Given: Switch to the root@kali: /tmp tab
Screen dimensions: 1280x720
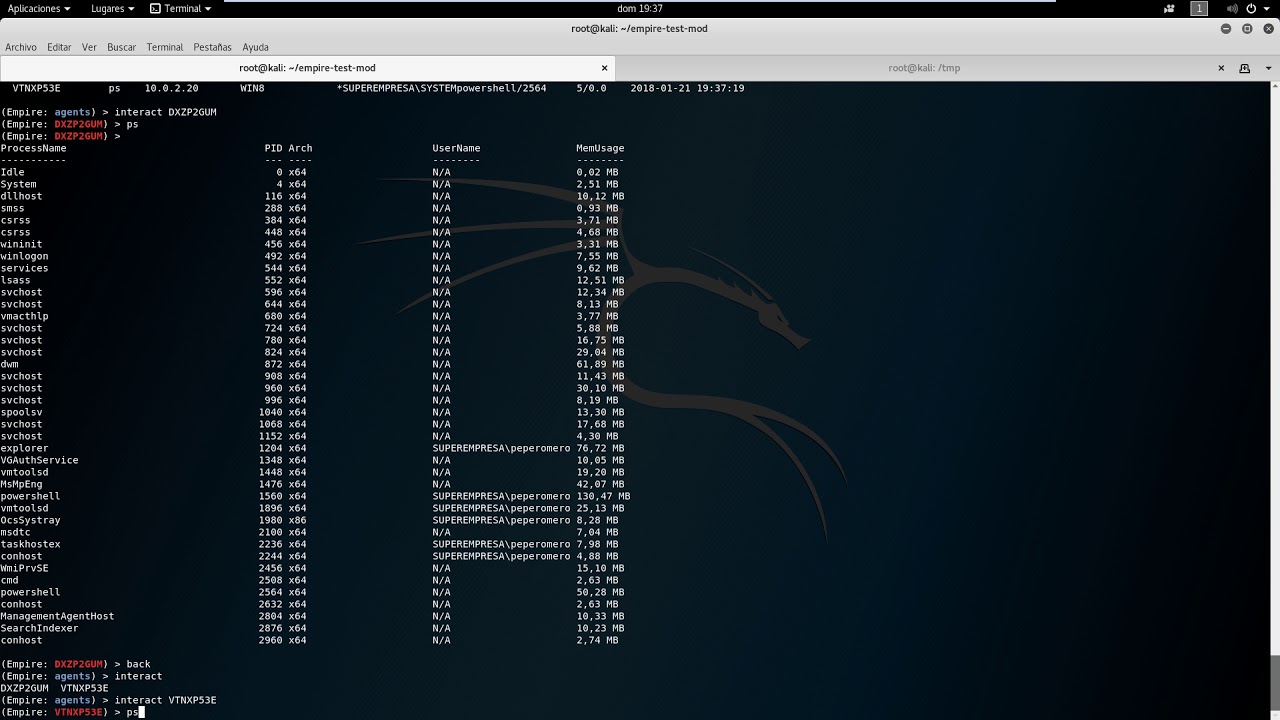Looking at the screenshot, I should point(924,68).
